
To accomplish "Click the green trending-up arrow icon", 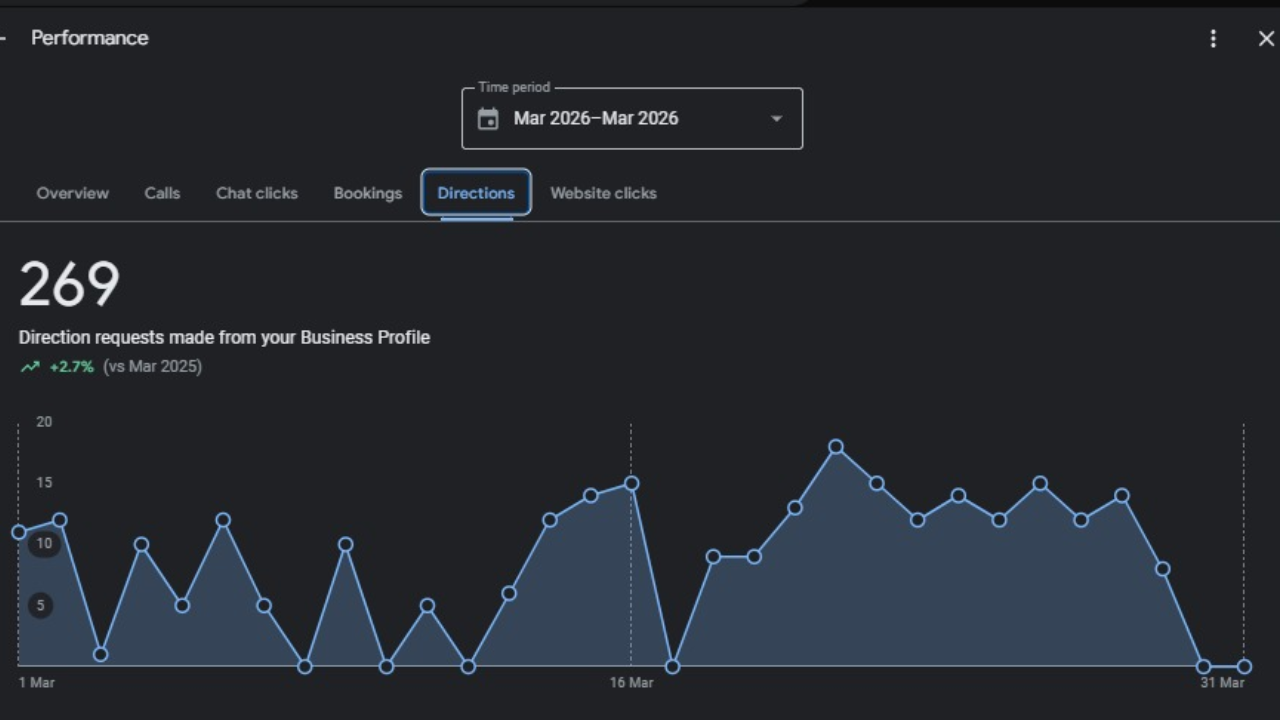I will (30, 367).
